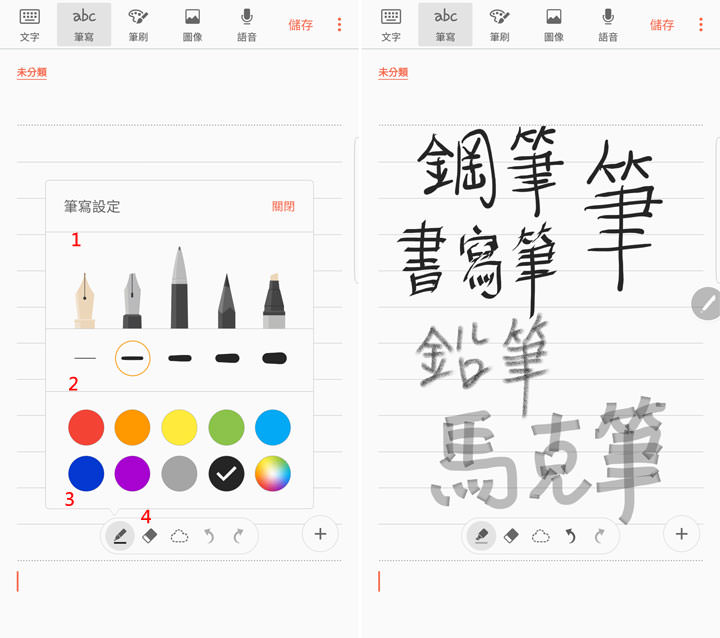Image resolution: width=720 pixels, height=638 pixels.
Task: Select the thickest stroke width
Action: point(274,358)
